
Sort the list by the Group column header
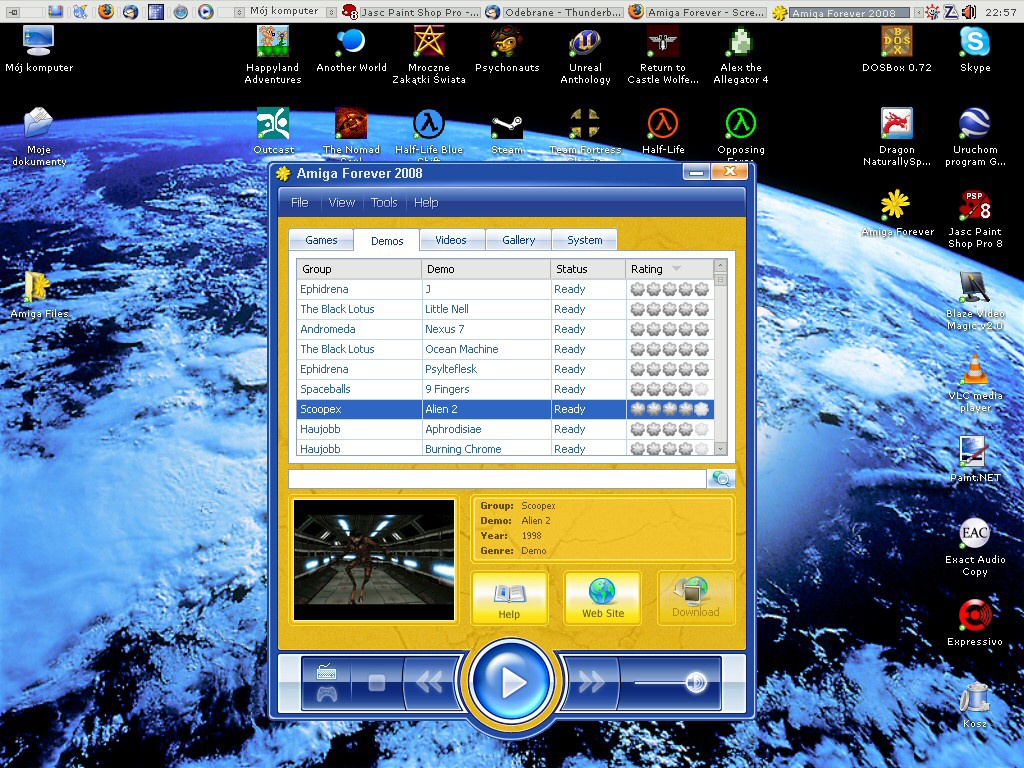(x=359, y=269)
